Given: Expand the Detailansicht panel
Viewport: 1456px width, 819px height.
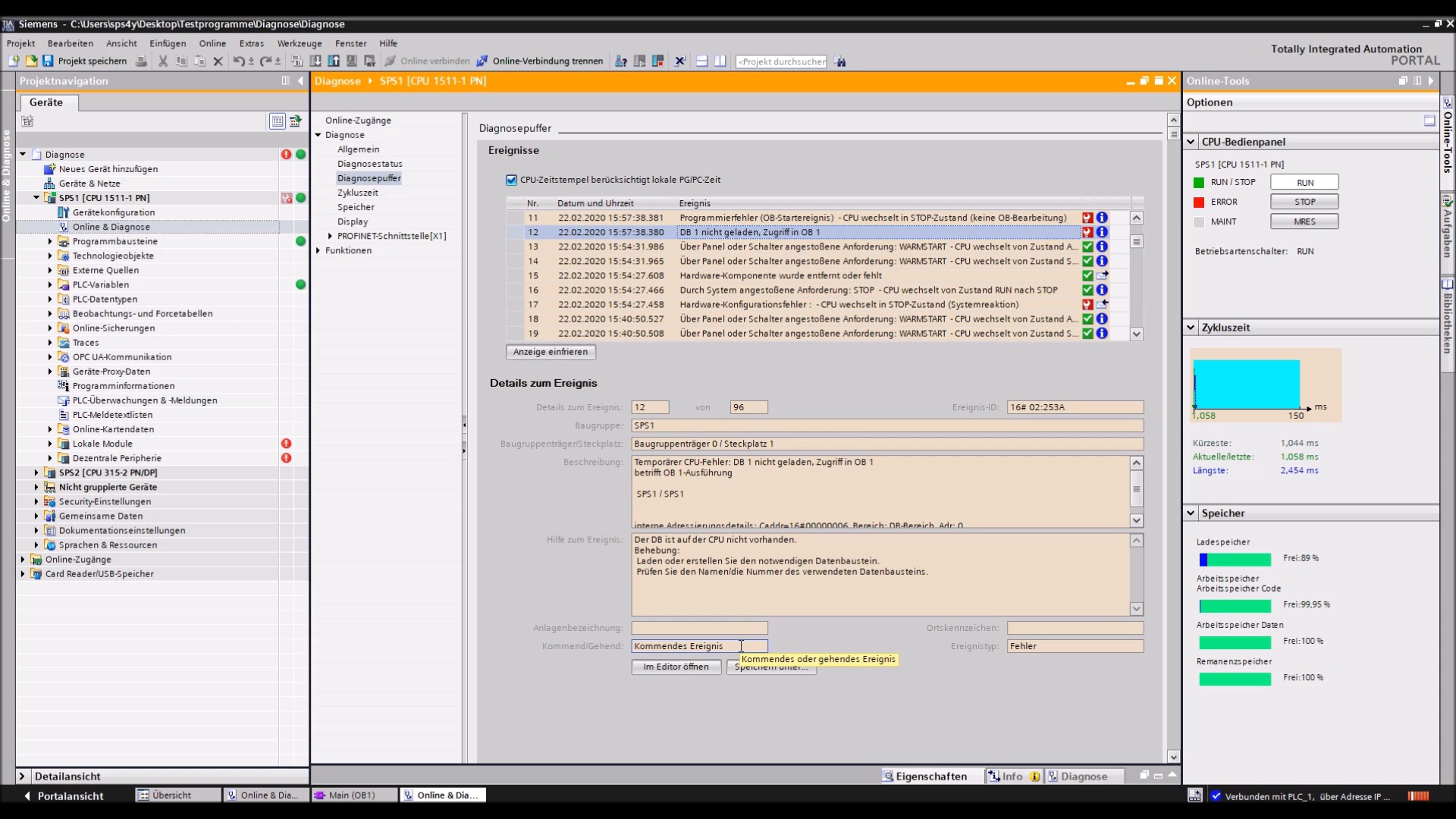Looking at the screenshot, I should (22, 776).
